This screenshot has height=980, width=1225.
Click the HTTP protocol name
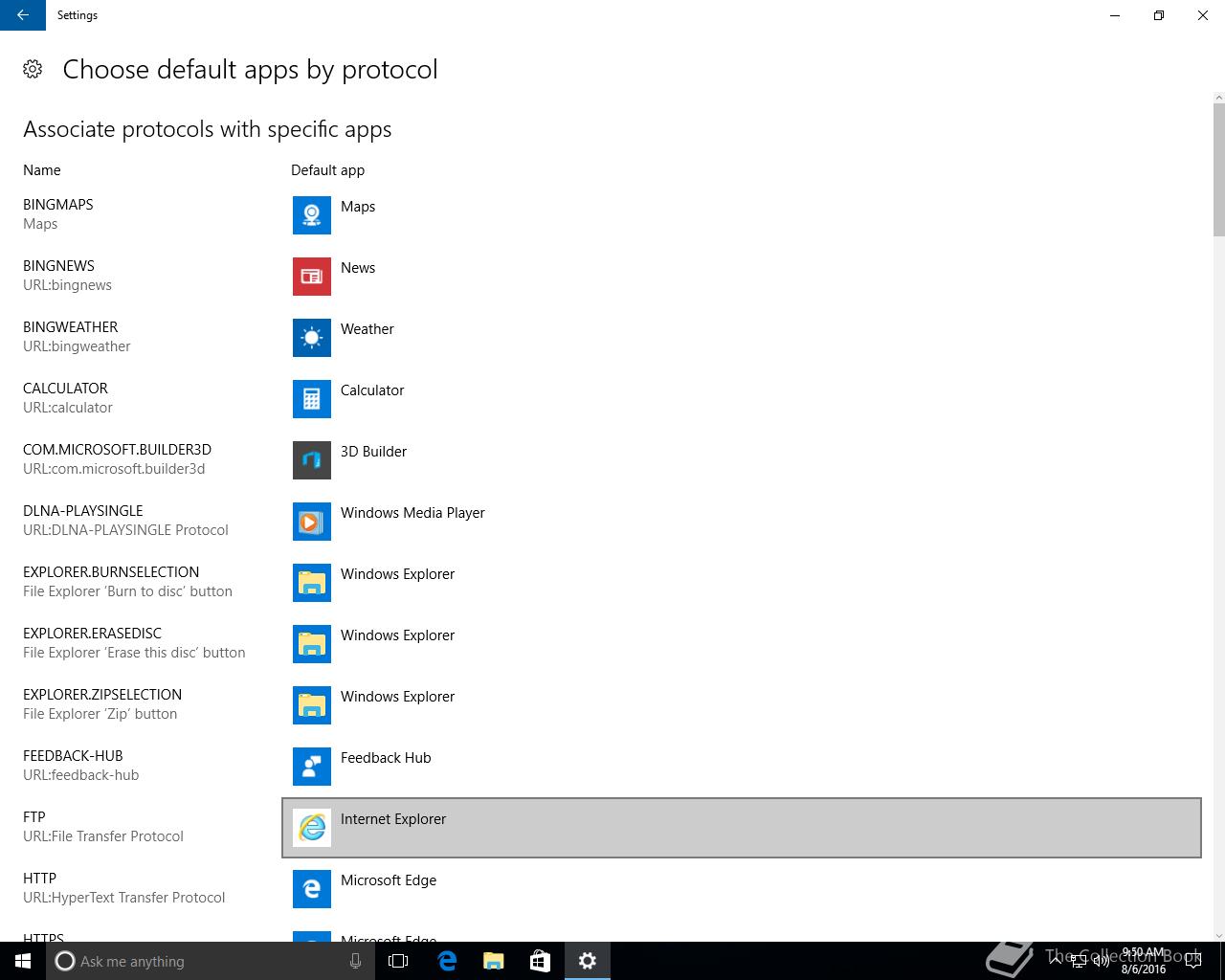[39, 879]
